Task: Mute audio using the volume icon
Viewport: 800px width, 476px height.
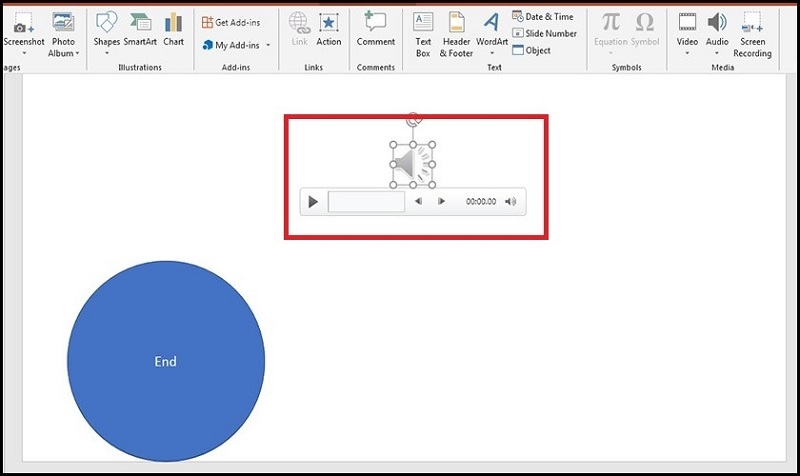Action: (511, 202)
